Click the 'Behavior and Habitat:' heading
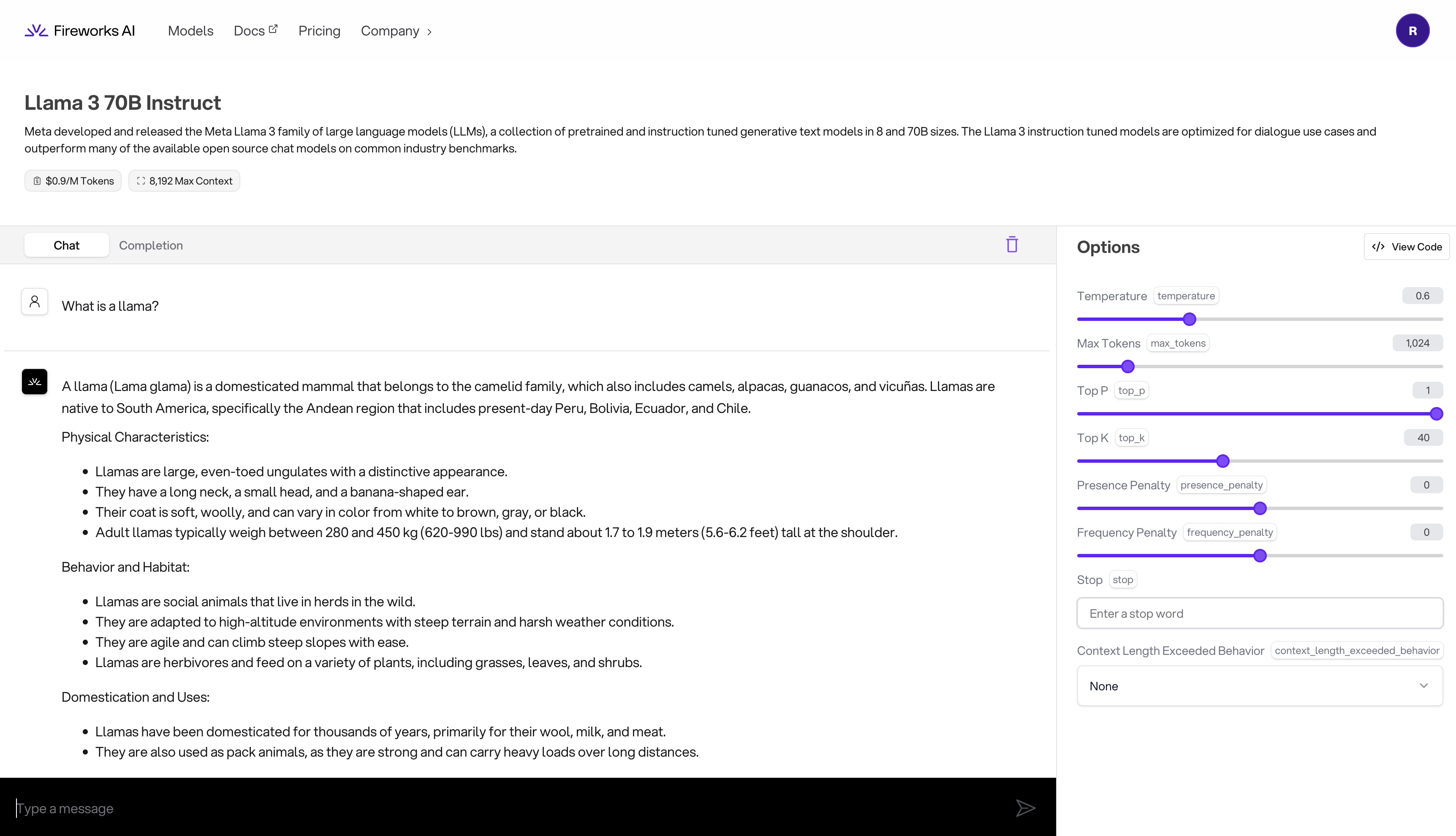The height and width of the screenshot is (836, 1456). pyautogui.click(x=125, y=567)
